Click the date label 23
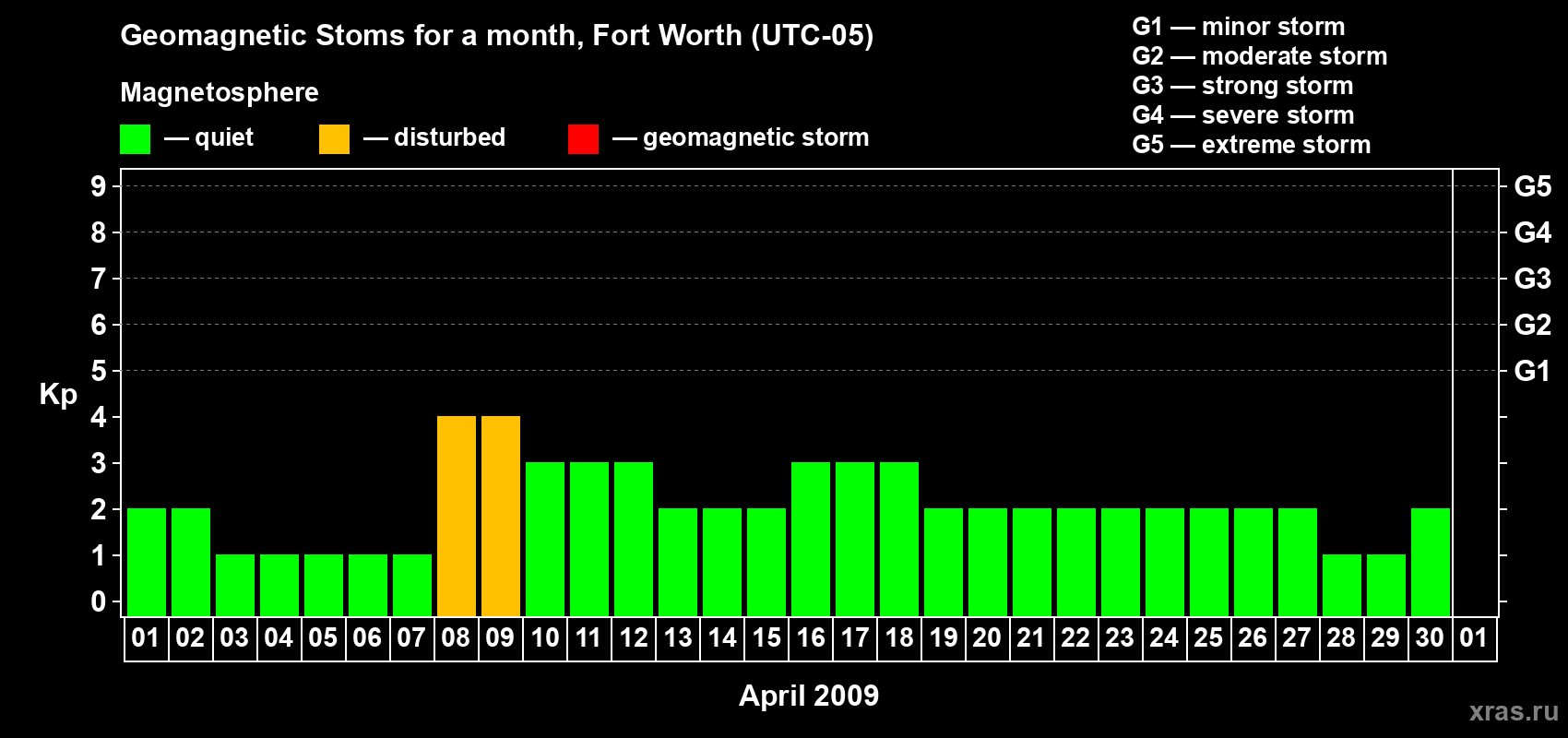1568x738 pixels. coord(1120,637)
